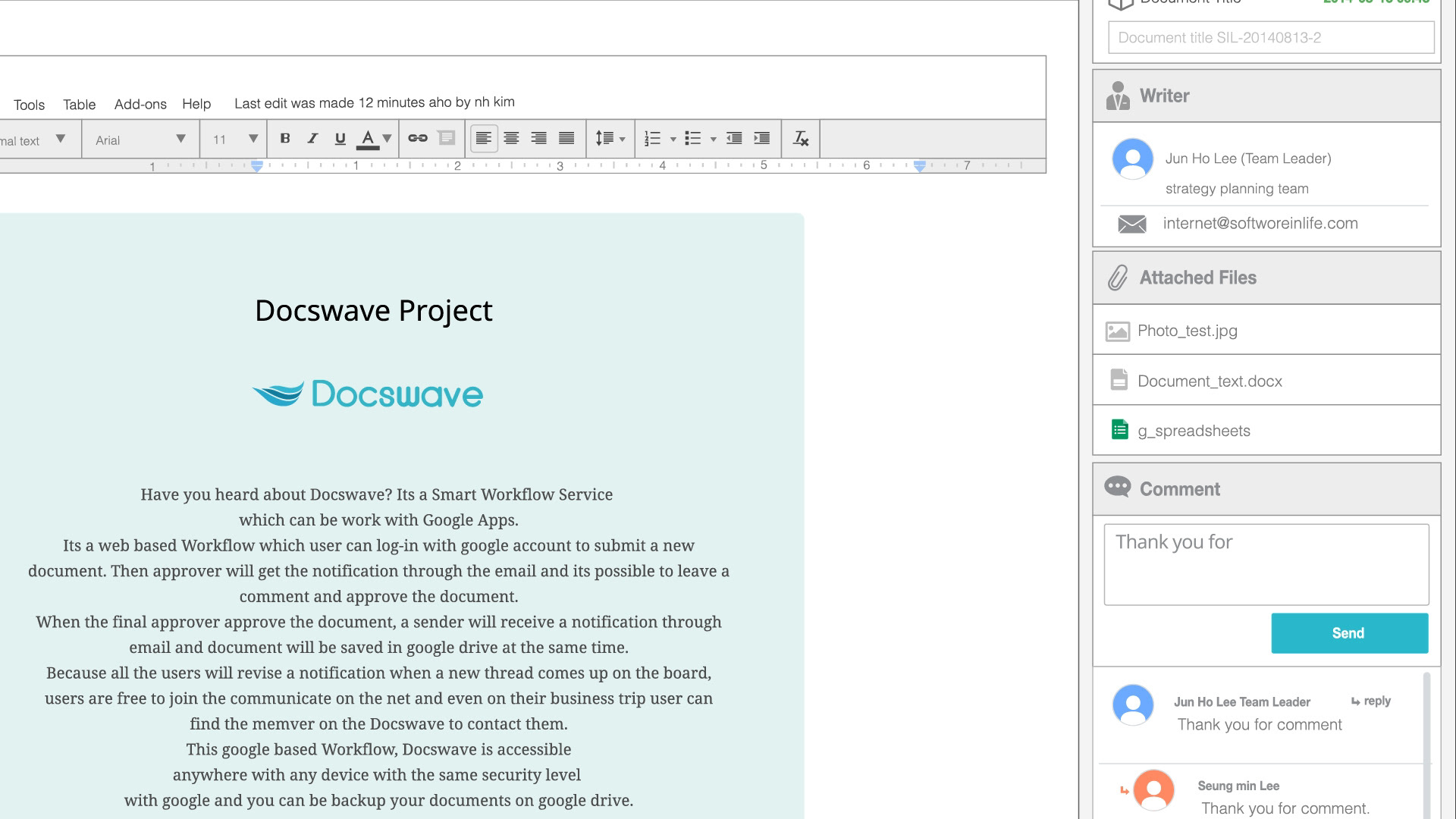Open the internet@softworeinlife.com email link
The width and height of the screenshot is (1456, 819).
pos(1260,224)
